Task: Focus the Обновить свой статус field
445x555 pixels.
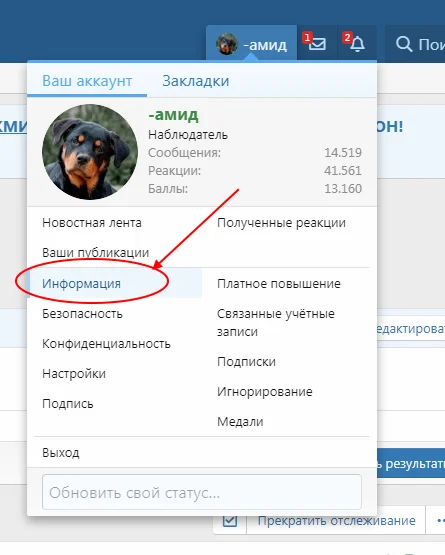Action: point(202,492)
